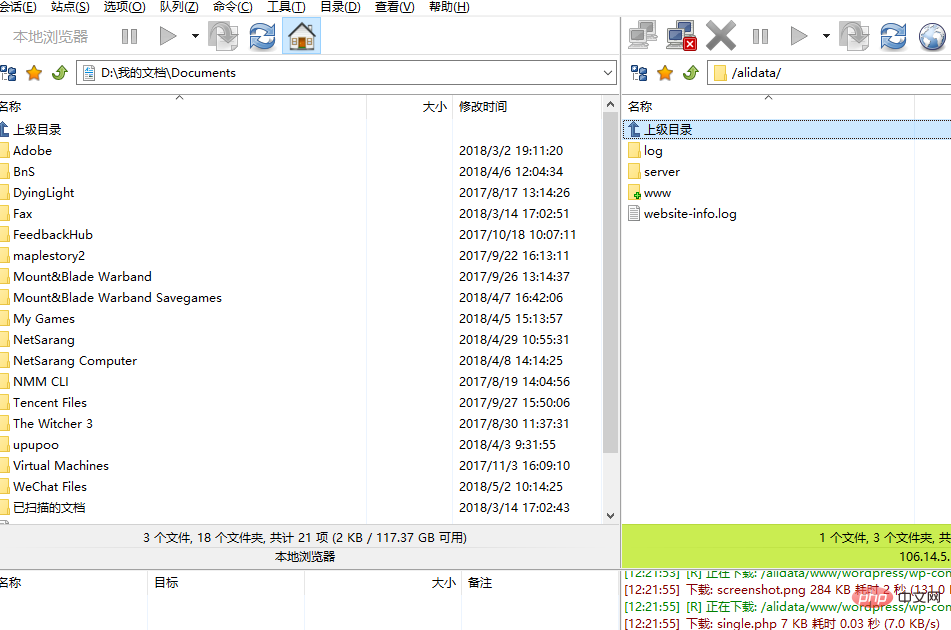Select The Witcher 3 folder
951x630 pixels.
click(53, 424)
